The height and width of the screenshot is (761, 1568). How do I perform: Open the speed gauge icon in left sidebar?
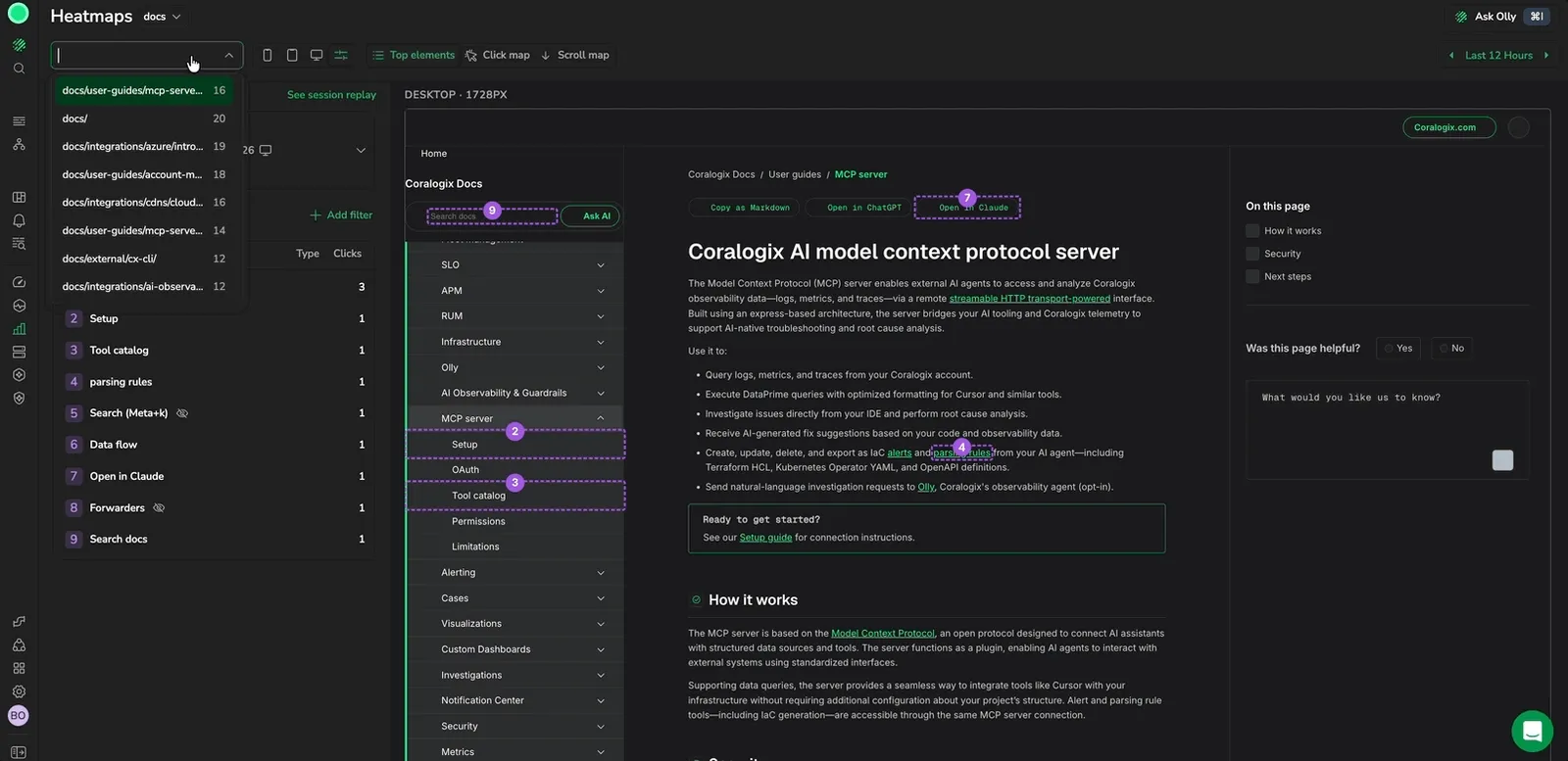19,282
